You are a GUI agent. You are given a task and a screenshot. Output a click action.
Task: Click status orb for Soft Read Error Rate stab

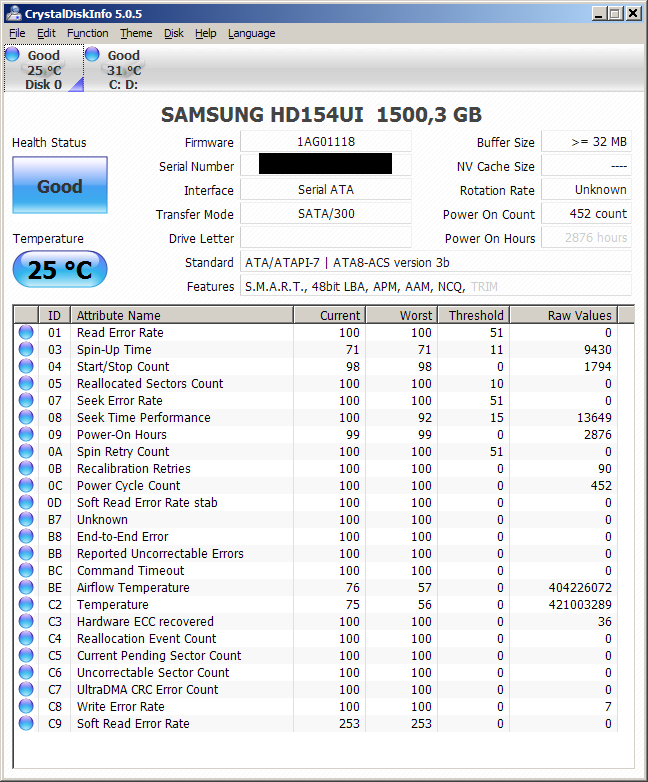(x=26, y=502)
